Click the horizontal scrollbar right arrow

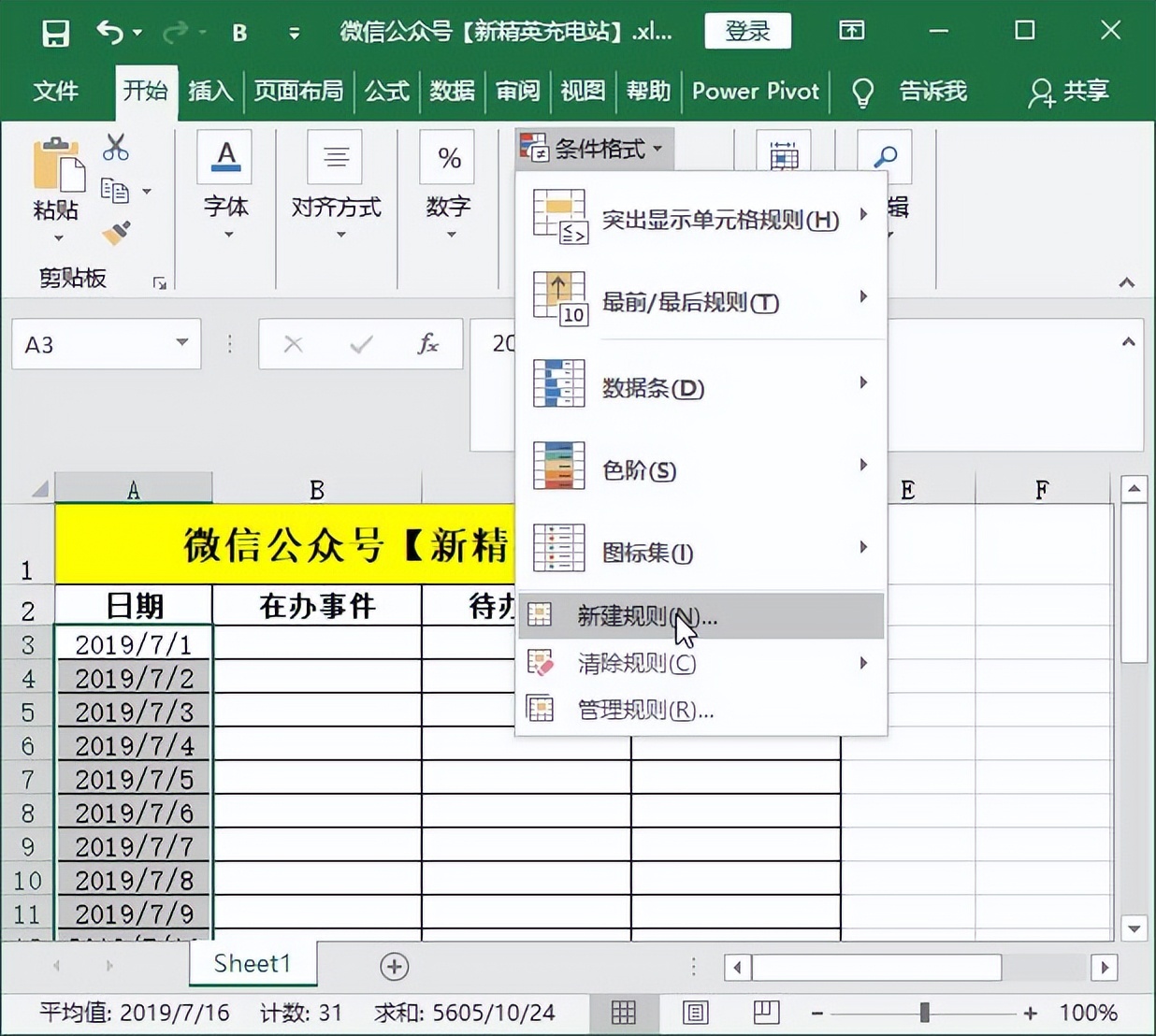pos(1105,967)
